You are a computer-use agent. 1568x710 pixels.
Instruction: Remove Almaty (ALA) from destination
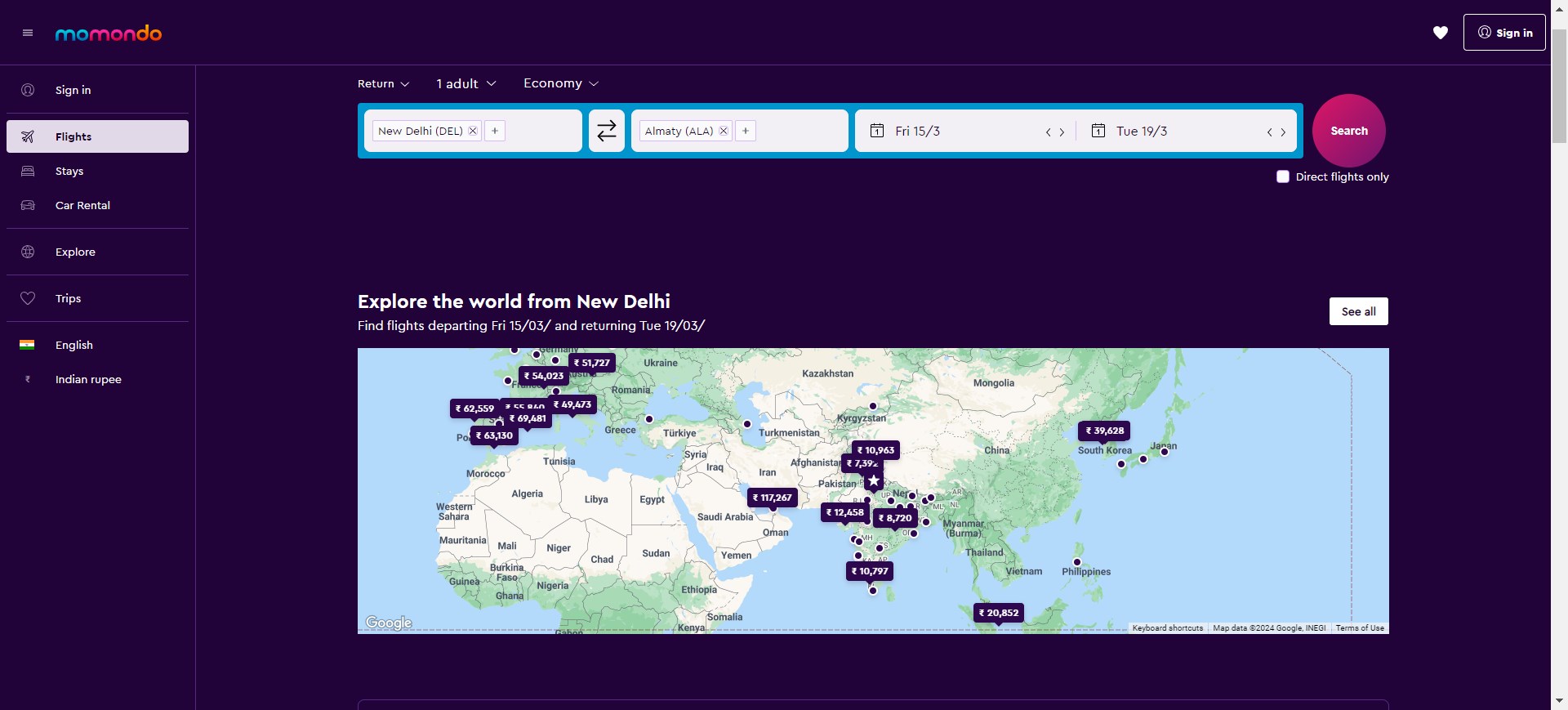(724, 131)
